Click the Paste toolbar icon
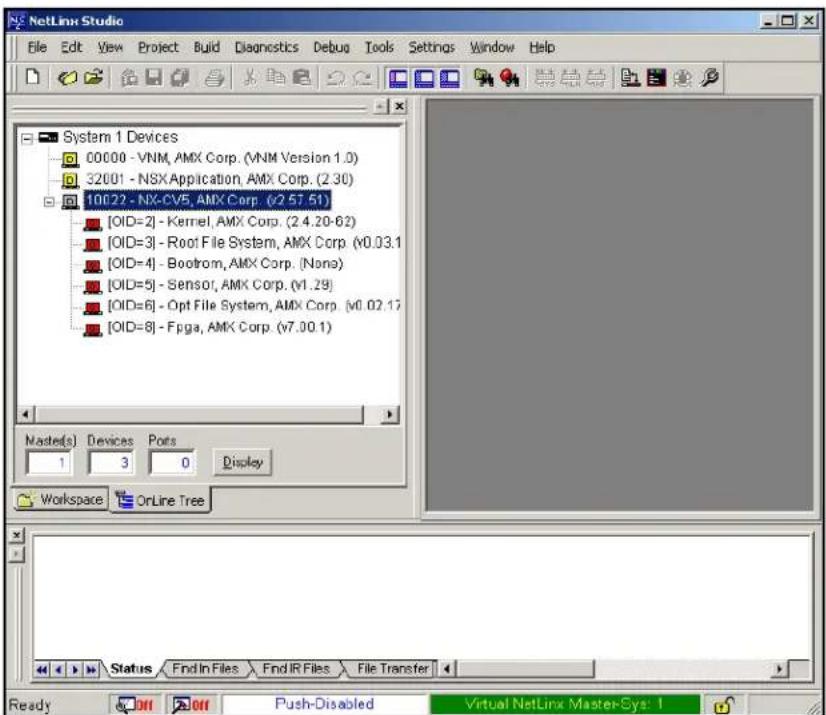The width and height of the screenshot is (826, 715). (x=301, y=78)
